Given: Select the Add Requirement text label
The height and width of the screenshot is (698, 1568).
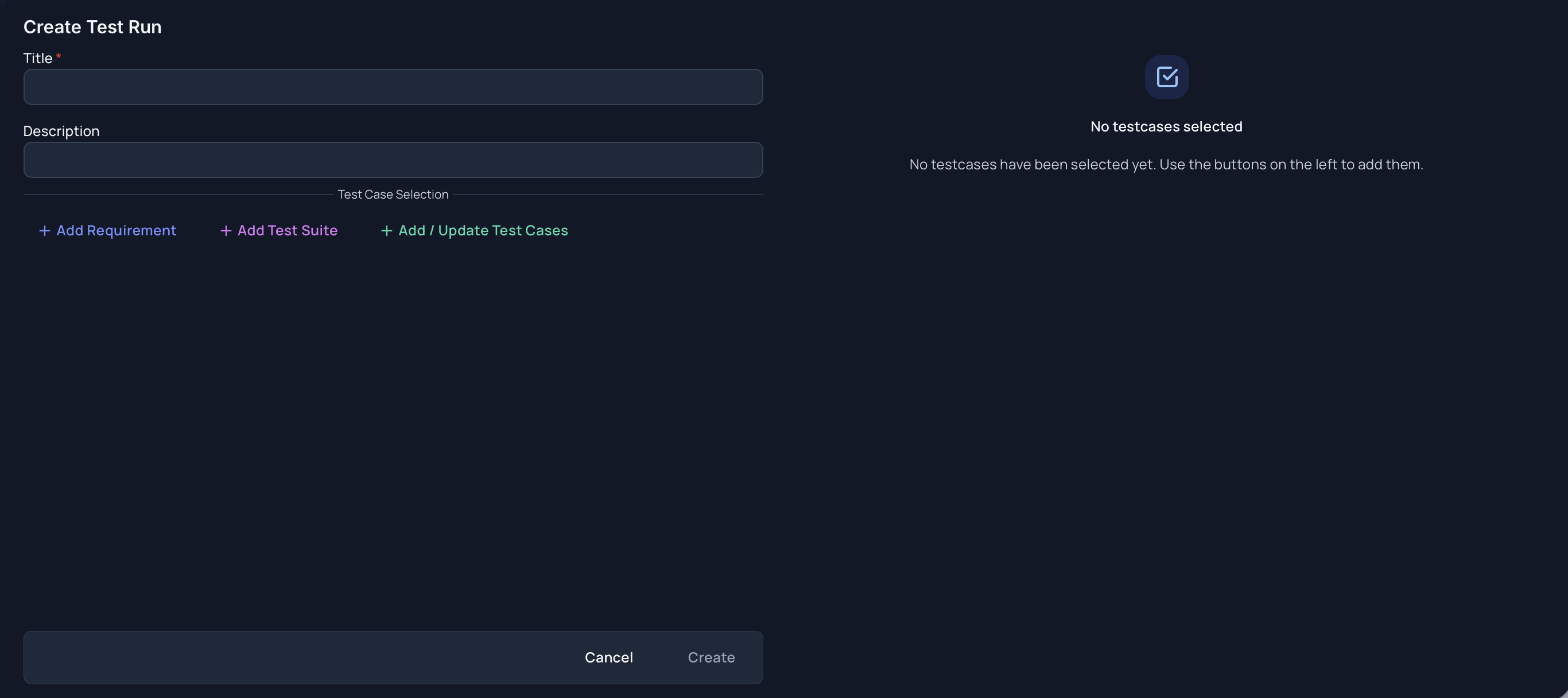Looking at the screenshot, I should [117, 231].
